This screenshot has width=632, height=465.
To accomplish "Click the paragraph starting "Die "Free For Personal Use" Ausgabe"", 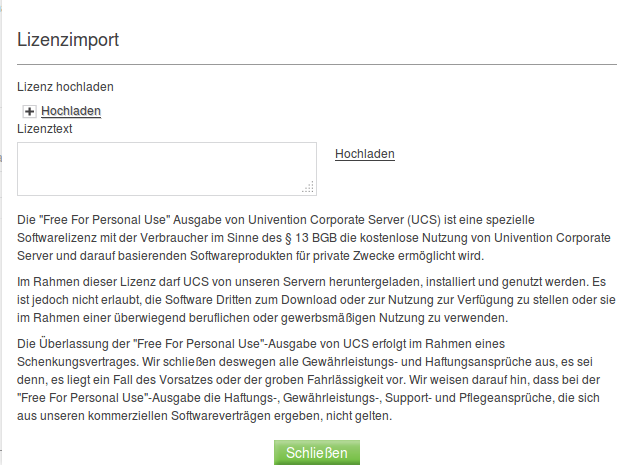I will tap(300, 236).
